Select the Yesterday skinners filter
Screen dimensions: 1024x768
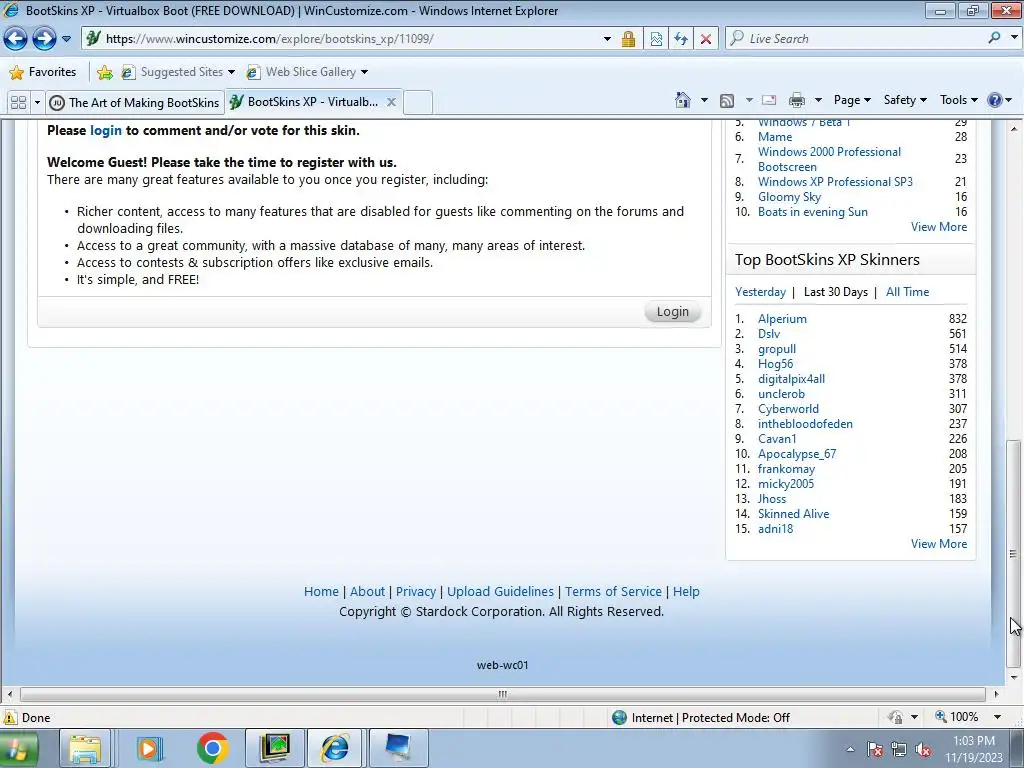tap(760, 292)
